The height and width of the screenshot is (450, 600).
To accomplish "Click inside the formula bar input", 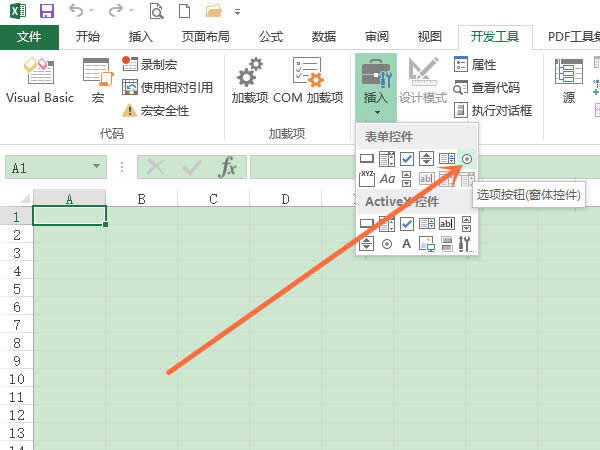I will point(425,167).
